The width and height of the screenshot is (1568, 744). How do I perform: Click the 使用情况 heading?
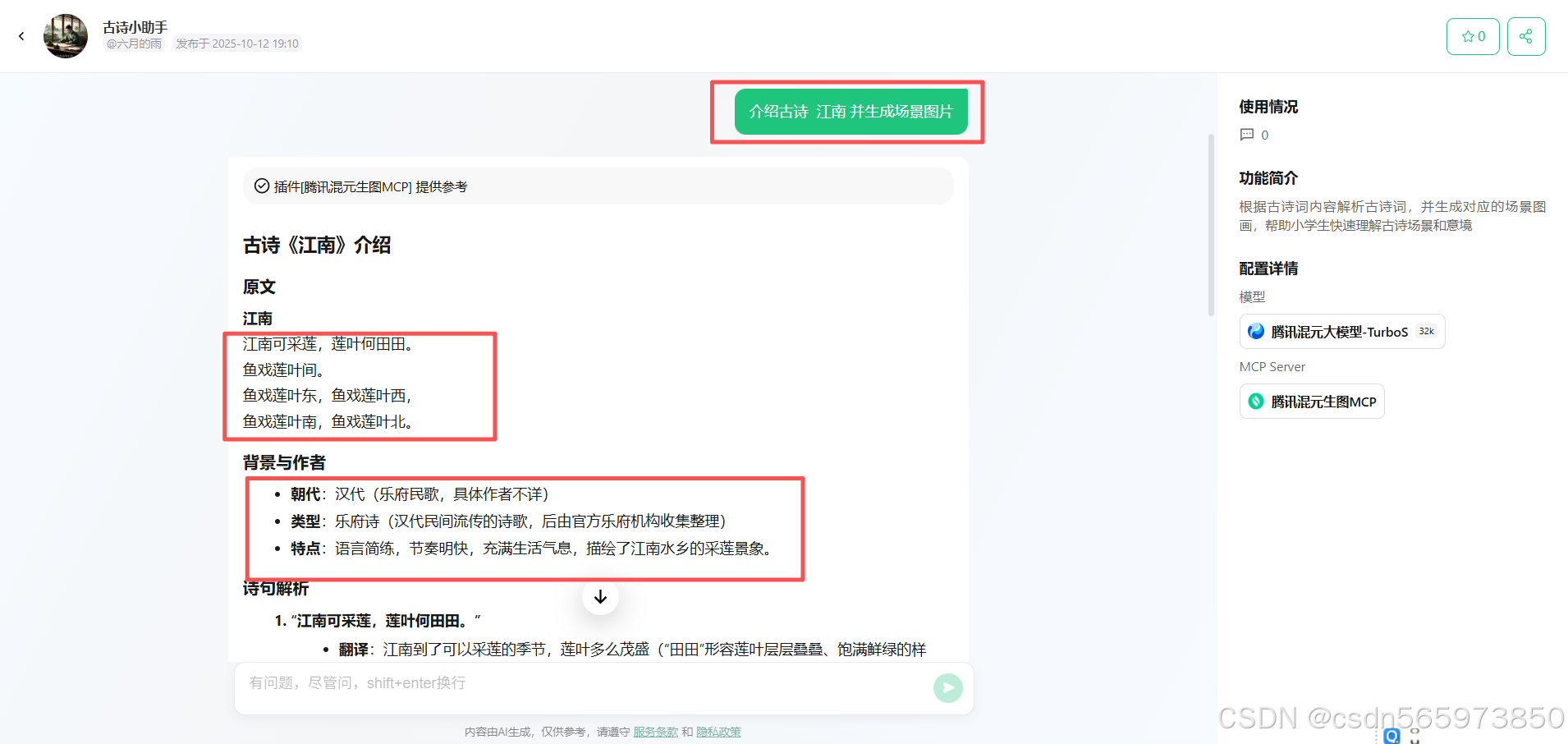pos(1268,107)
